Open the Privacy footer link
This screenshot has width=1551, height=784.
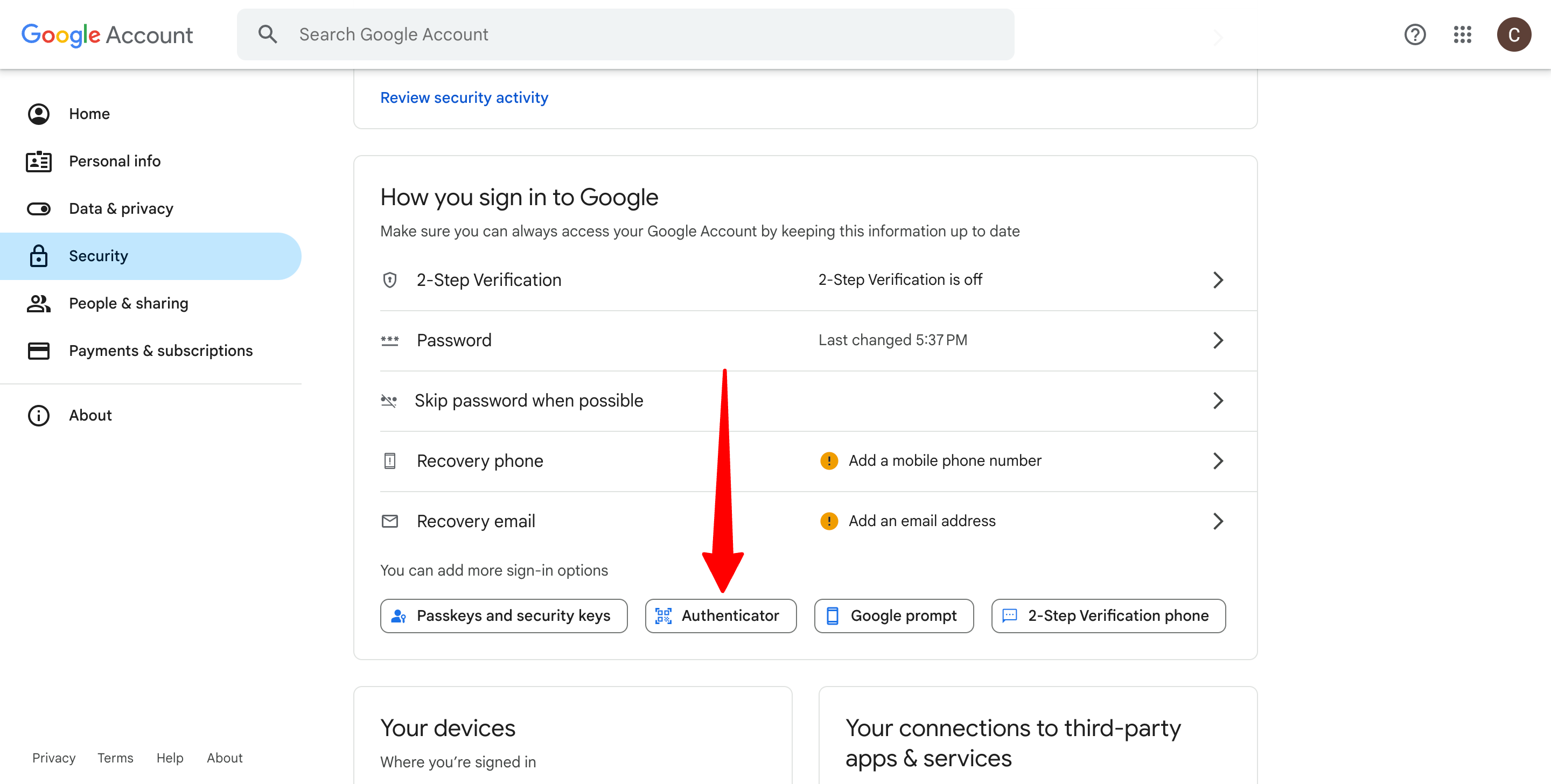click(x=54, y=758)
